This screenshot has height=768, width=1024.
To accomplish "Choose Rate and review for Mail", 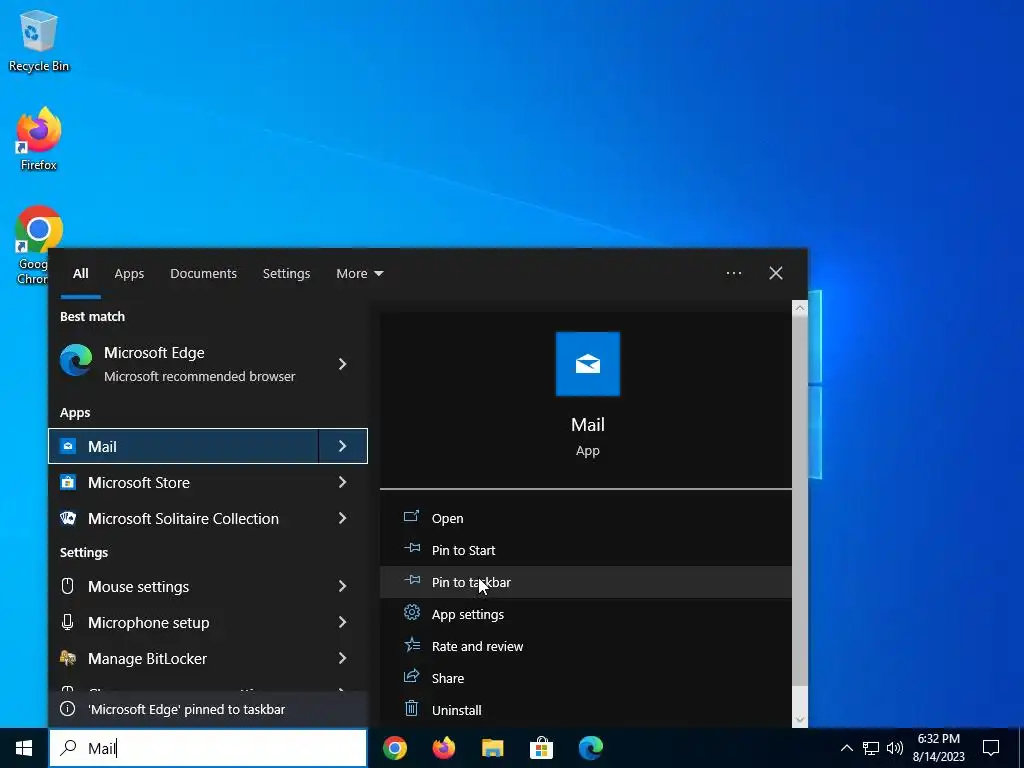I will point(585,646).
